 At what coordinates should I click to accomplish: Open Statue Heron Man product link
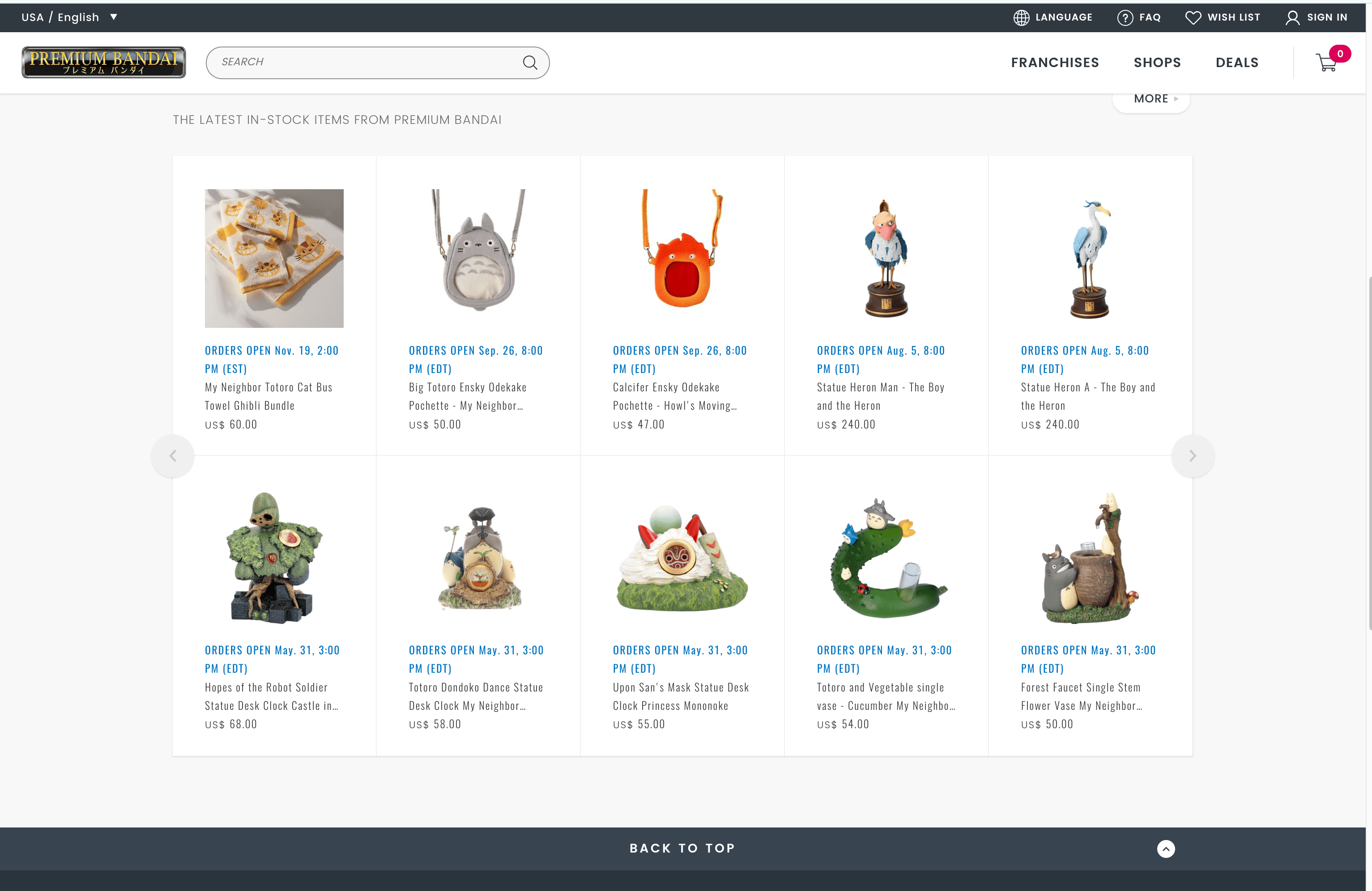click(880, 396)
